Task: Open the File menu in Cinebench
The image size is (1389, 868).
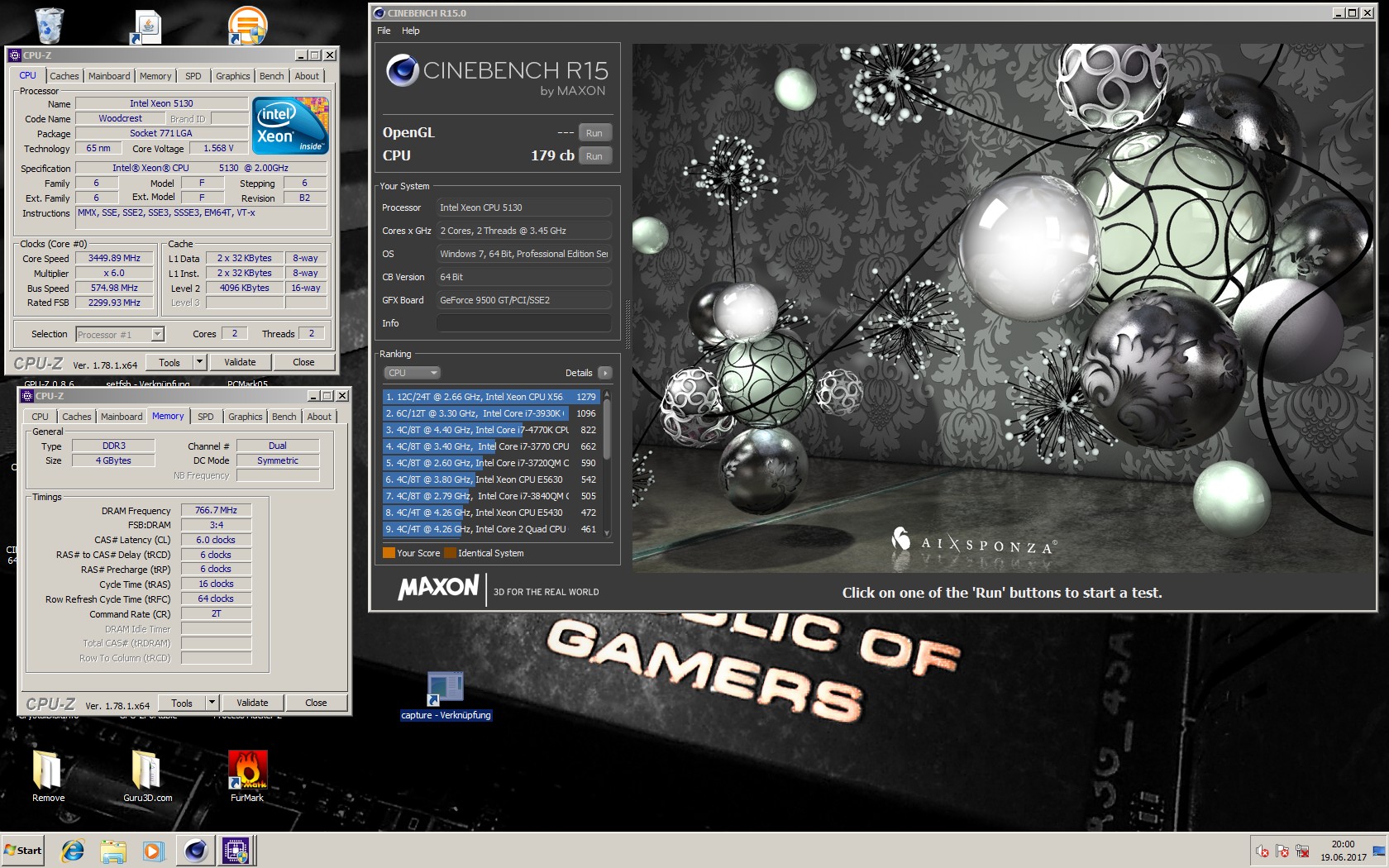Action: tap(384, 31)
